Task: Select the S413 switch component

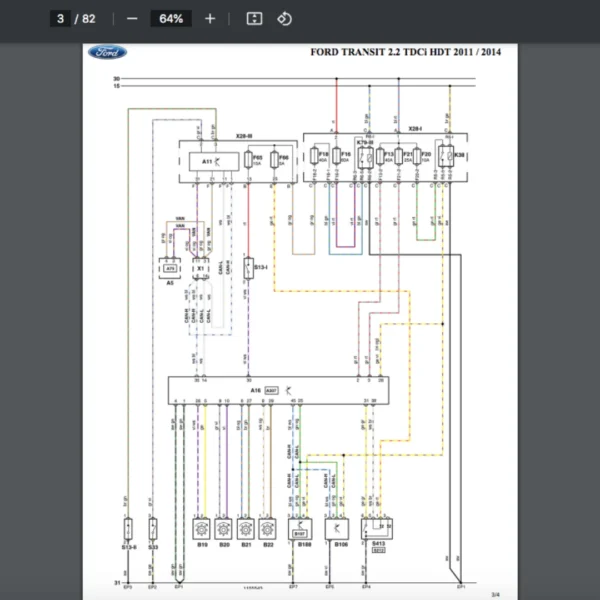Action: pos(378,528)
